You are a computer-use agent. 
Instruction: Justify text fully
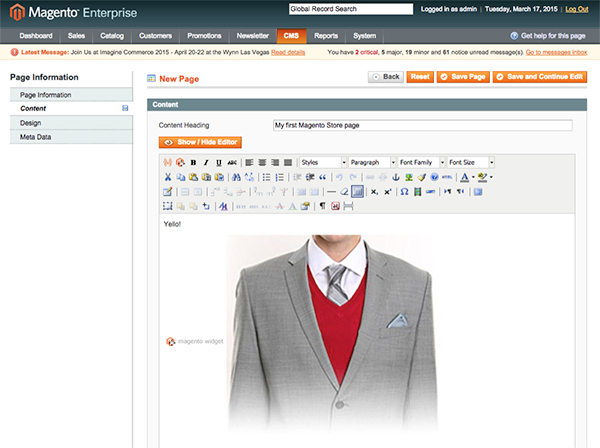(288, 162)
